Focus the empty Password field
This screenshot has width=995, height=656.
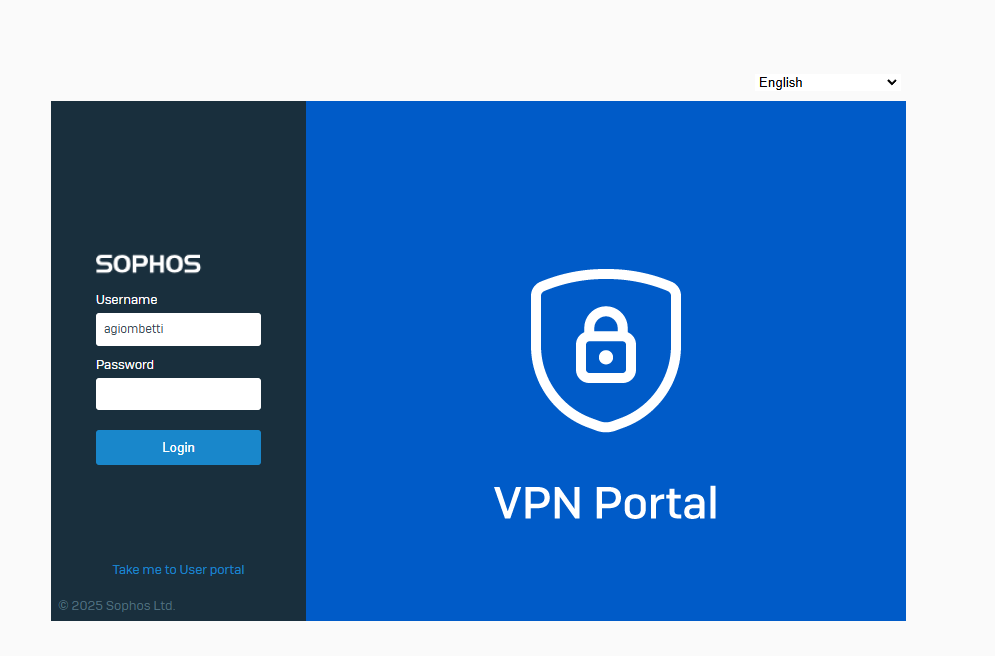click(178, 394)
